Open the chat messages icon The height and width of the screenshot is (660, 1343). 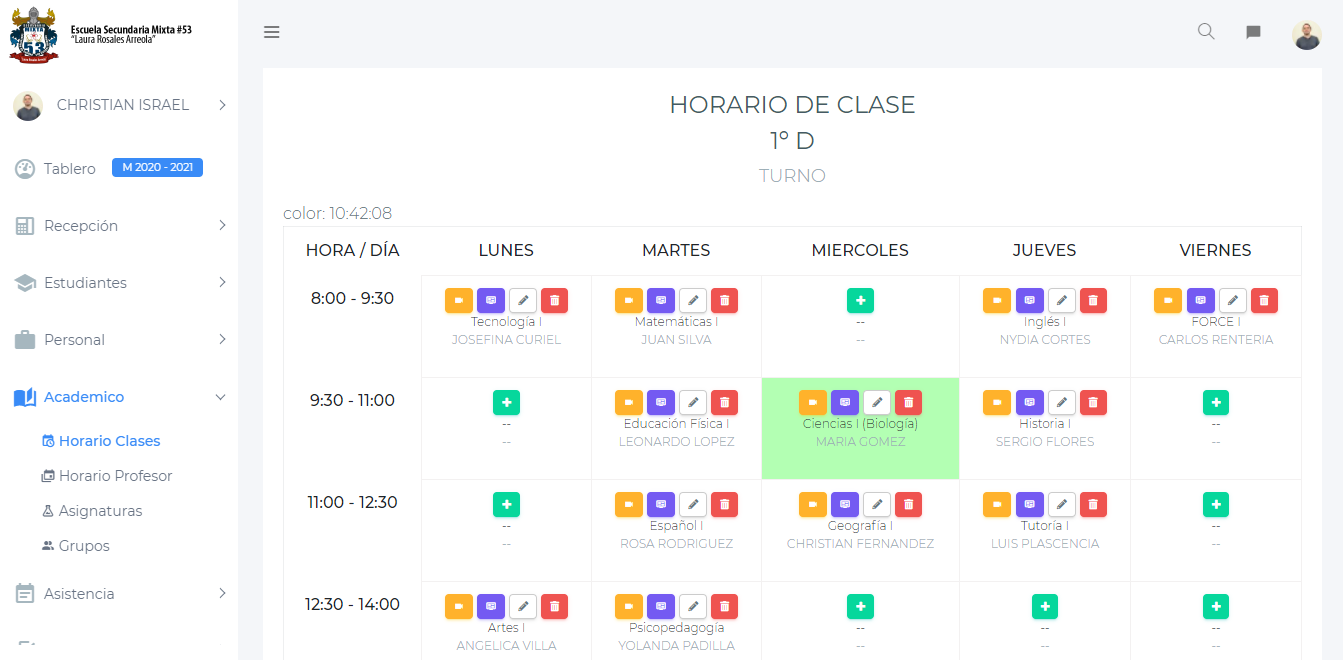click(1253, 32)
